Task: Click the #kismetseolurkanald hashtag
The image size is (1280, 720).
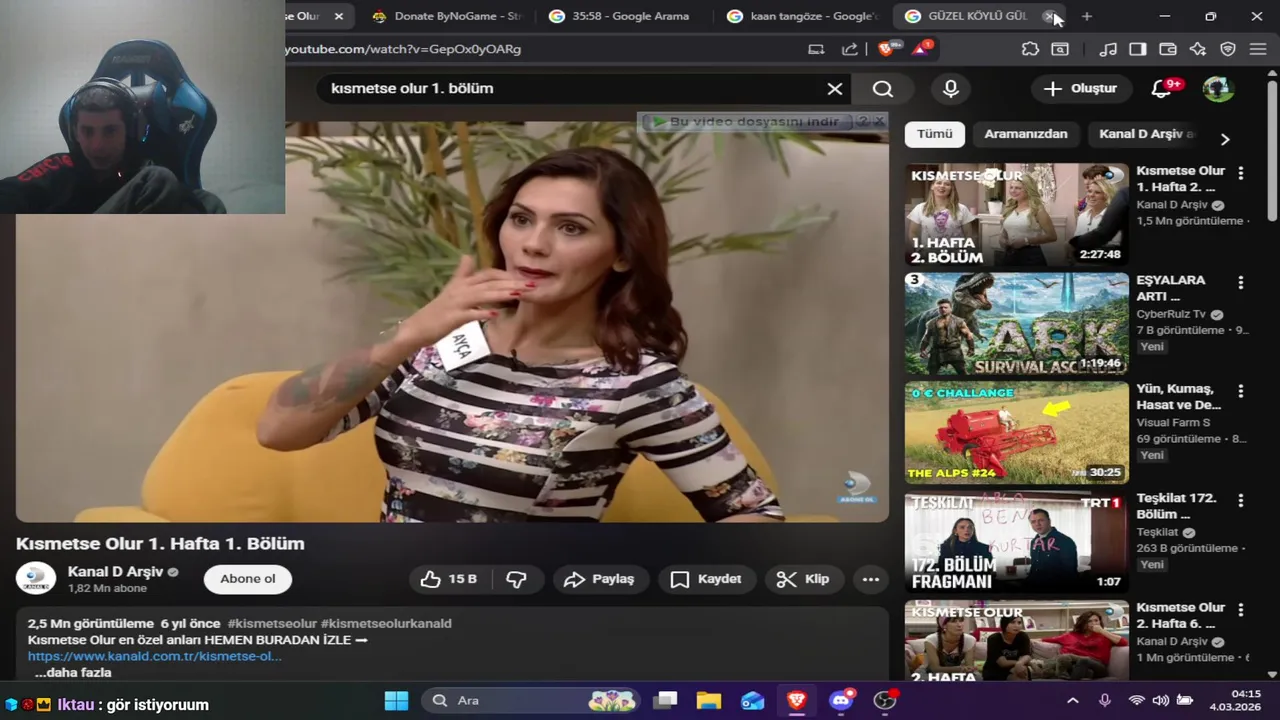Action: click(386, 623)
